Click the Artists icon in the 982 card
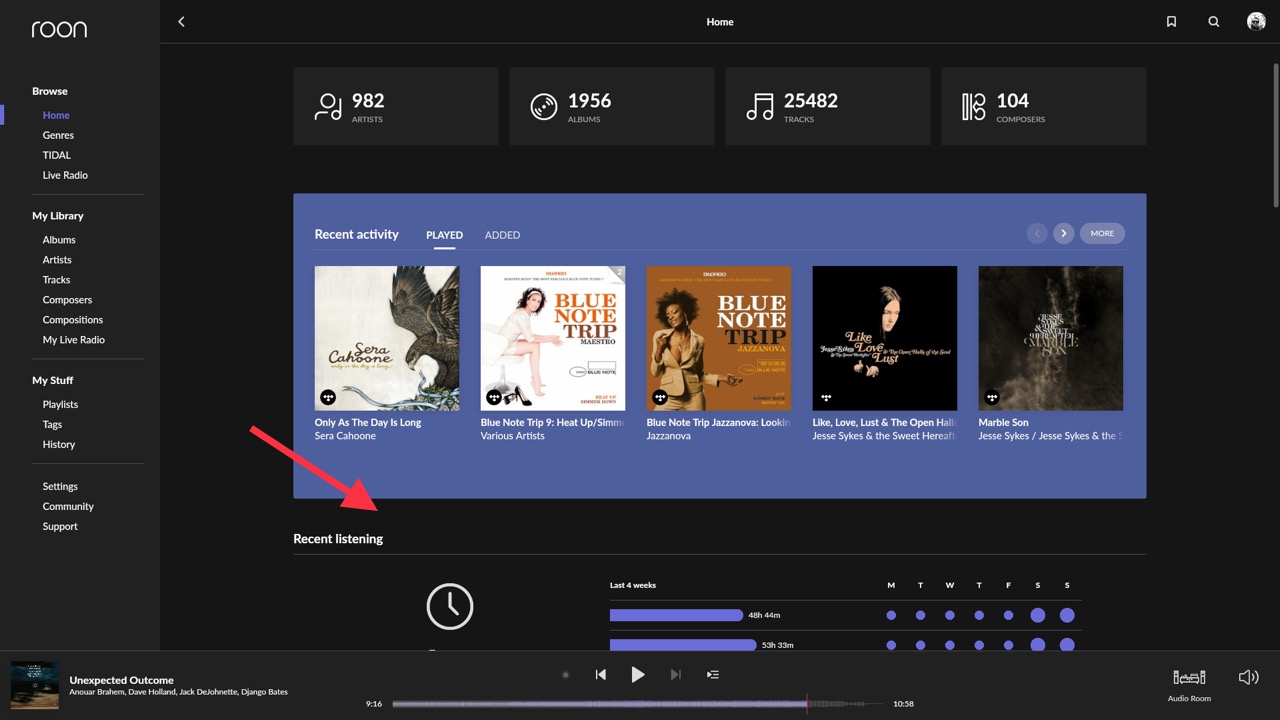The height and width of the screenshot is (720, 1280). tap(328, 107)
